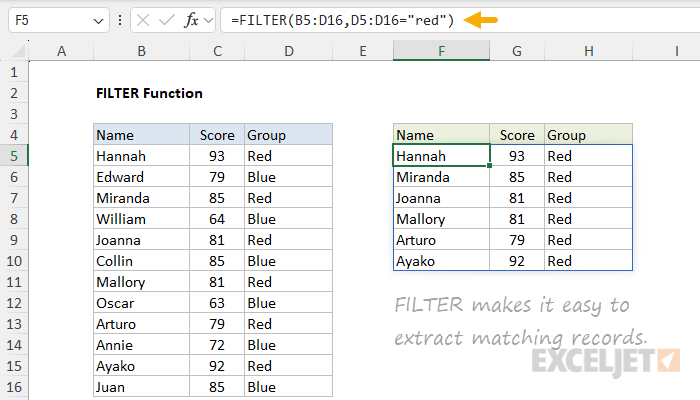Image resolution: width=700 pixels, height=400 pixels.
Task: Select the cell containing Juan
Action: [142, 387]
